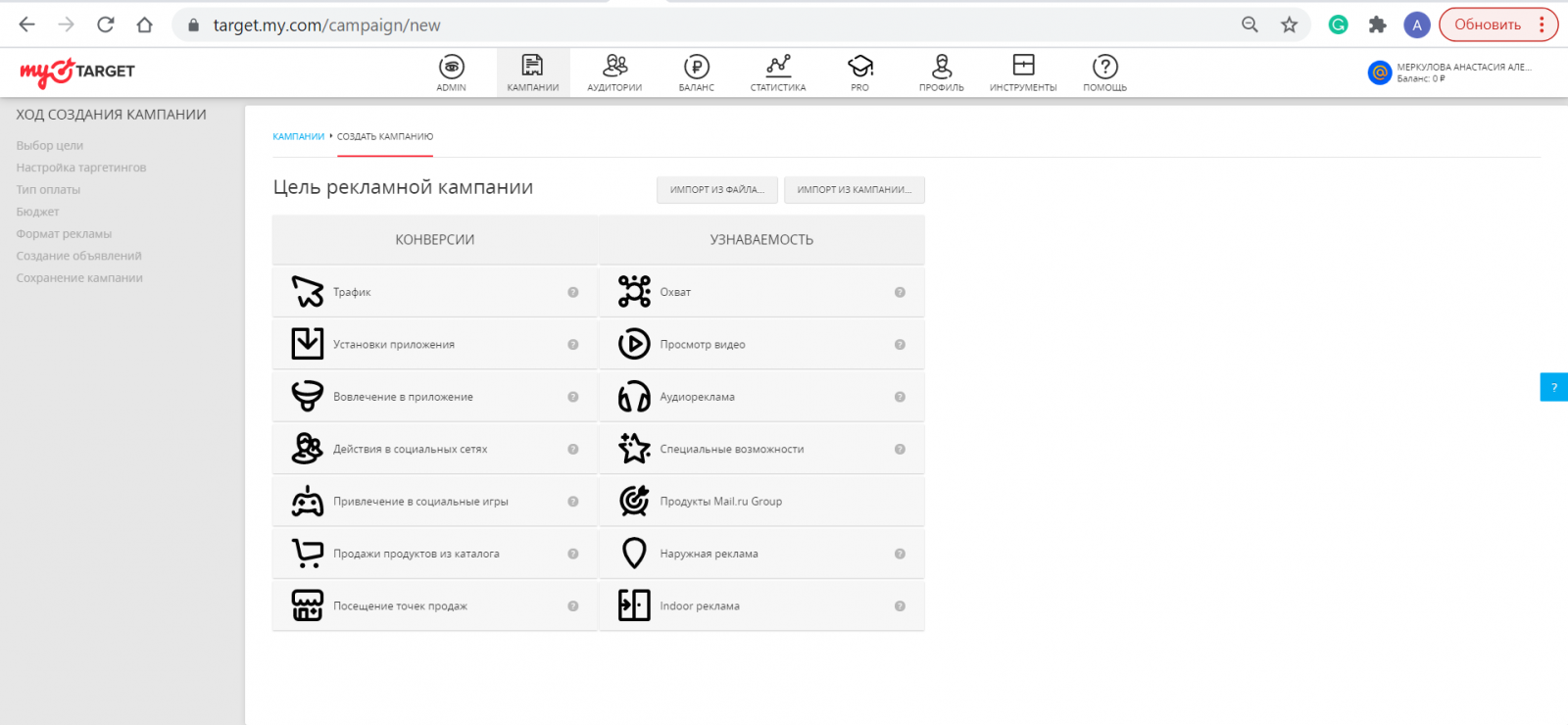The height and width of the screenshot is (725, 1568).
Task: Show the help tooltip for Трафик
Action: (x=573, y=292)
